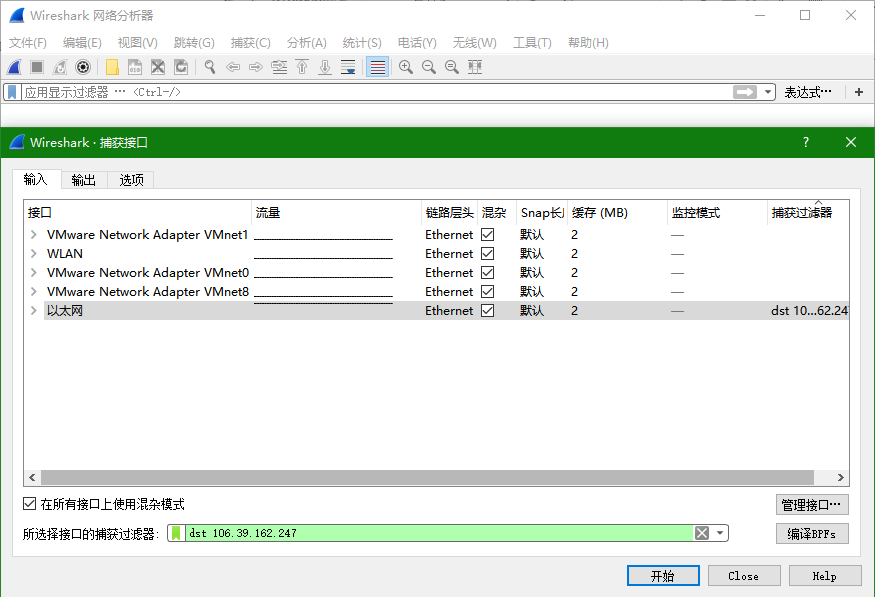Click the start capture shark fin icon
This screenshot has width=875, height=597.
coord(14,68)
